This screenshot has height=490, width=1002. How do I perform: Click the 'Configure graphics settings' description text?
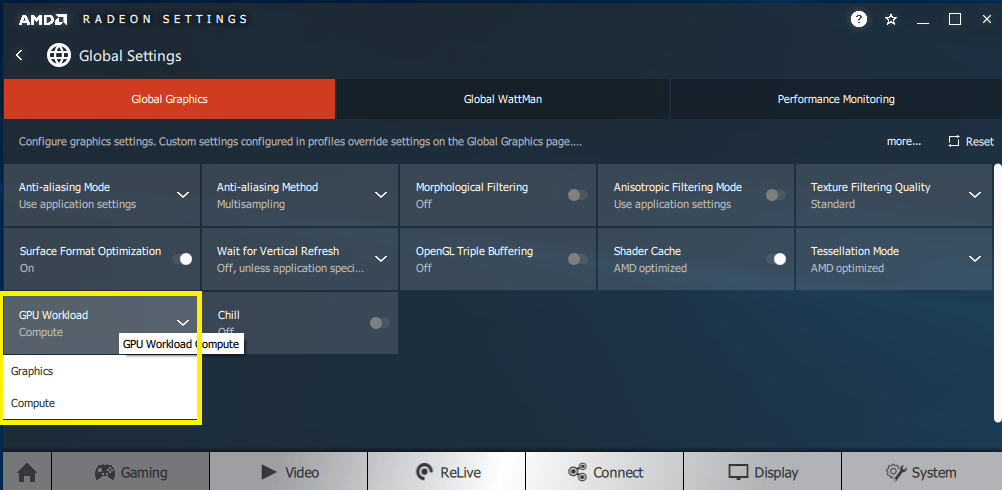point(300,141)
